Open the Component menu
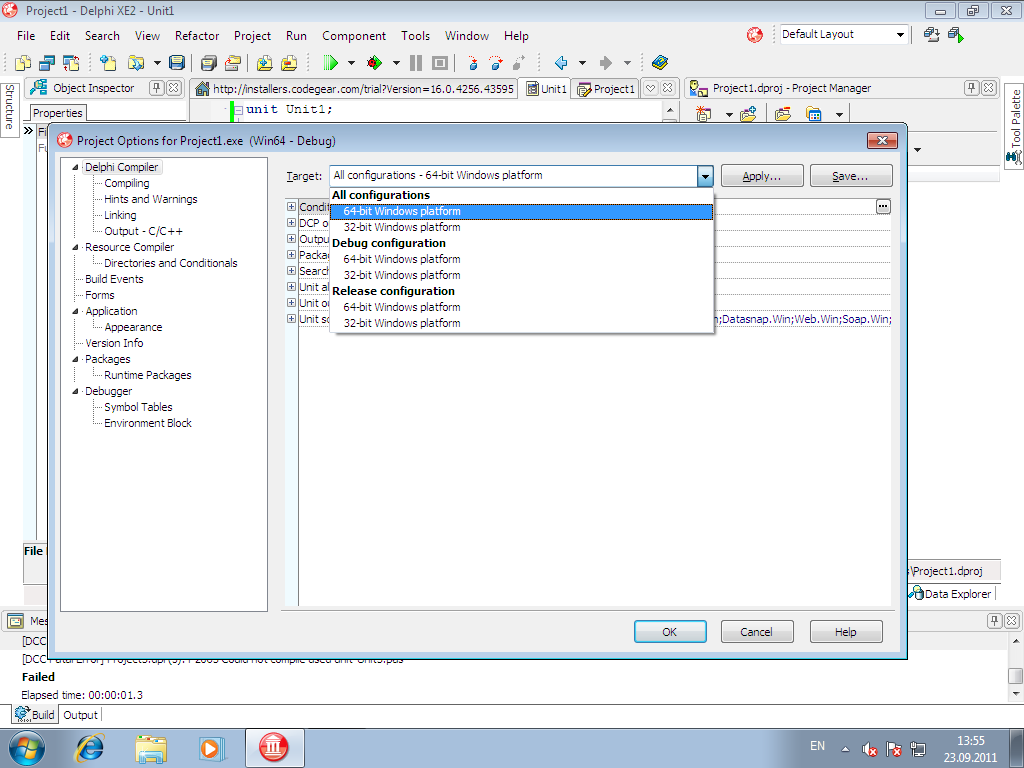 pos(354,36)
